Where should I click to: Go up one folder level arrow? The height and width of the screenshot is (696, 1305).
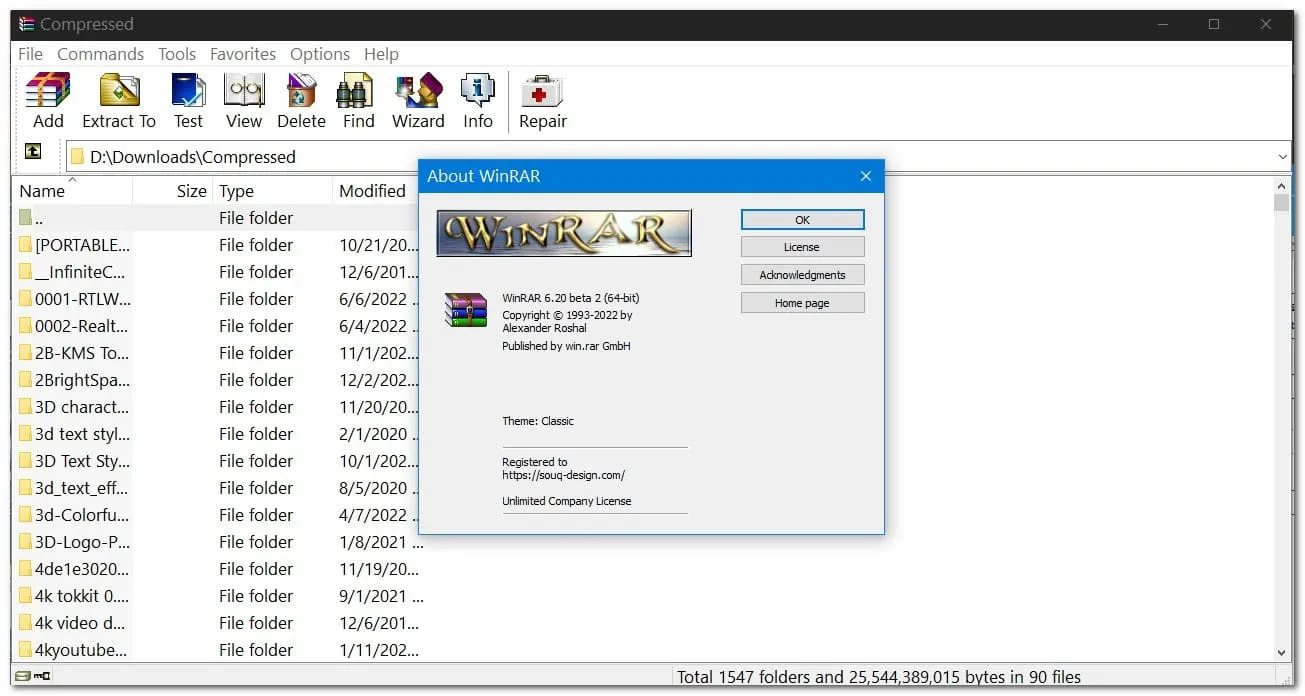click(x=33, y=151)
